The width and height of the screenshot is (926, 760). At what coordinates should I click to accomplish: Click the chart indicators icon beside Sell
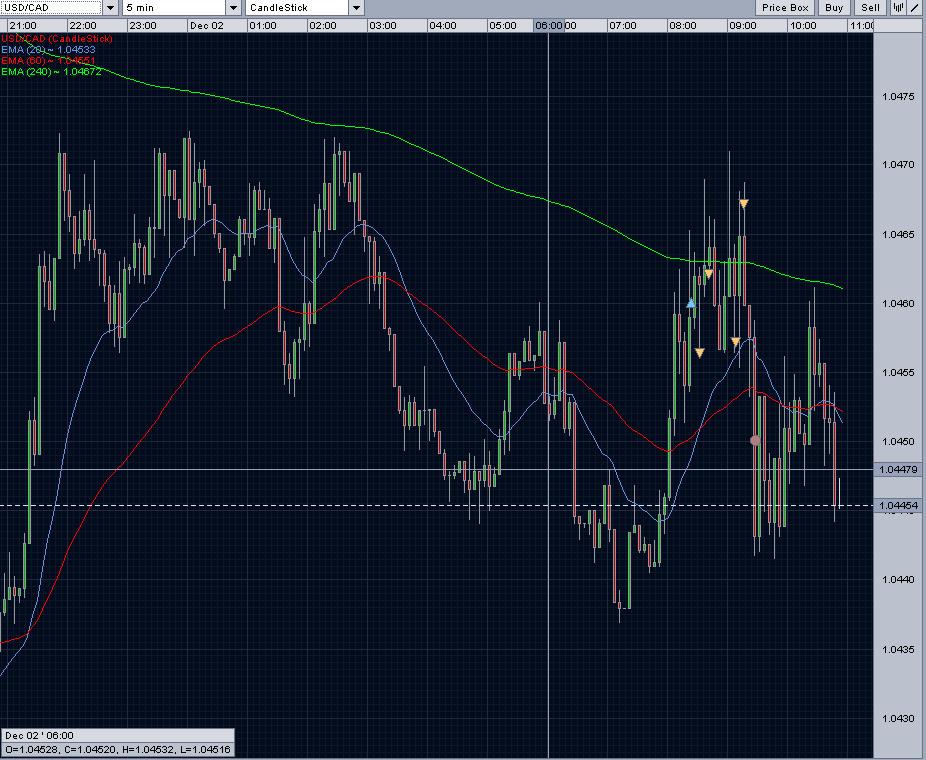pos(896,7)
